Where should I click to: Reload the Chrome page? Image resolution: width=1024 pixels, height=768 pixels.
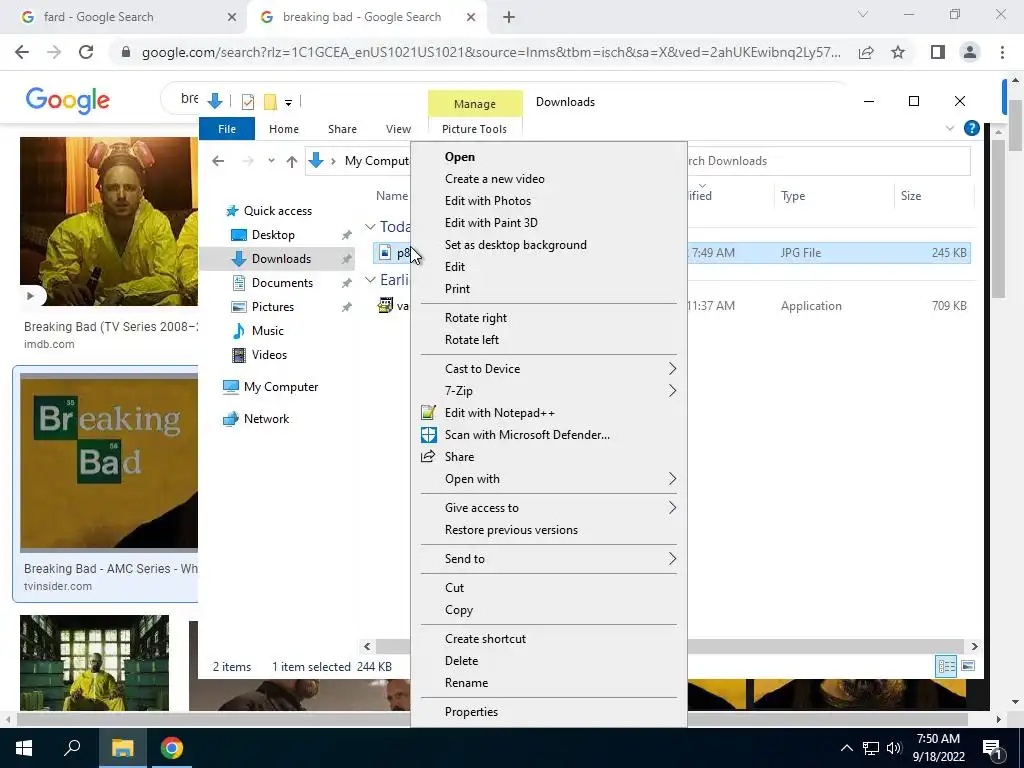(x=86, y=52)
